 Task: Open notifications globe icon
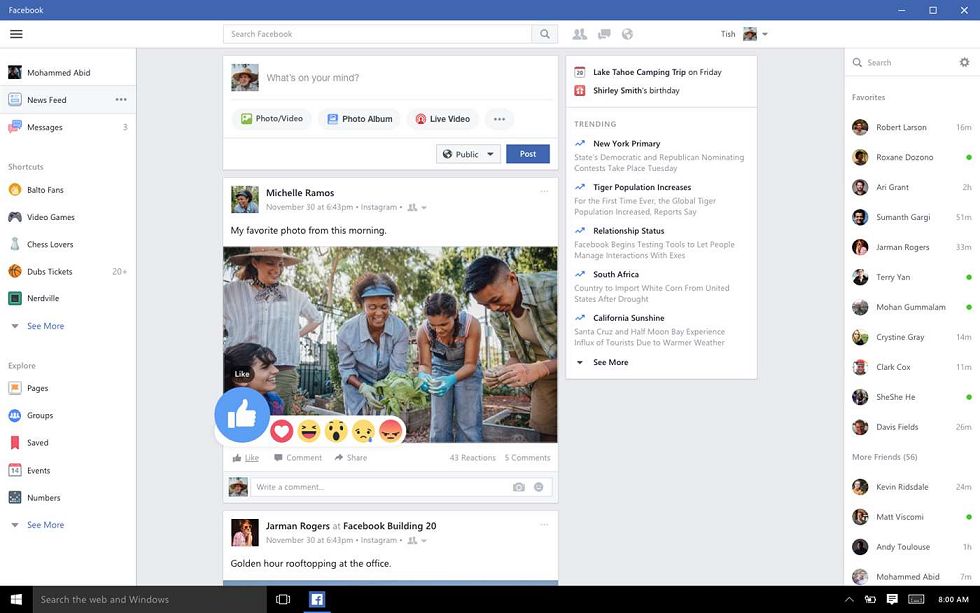click(628, 34)
